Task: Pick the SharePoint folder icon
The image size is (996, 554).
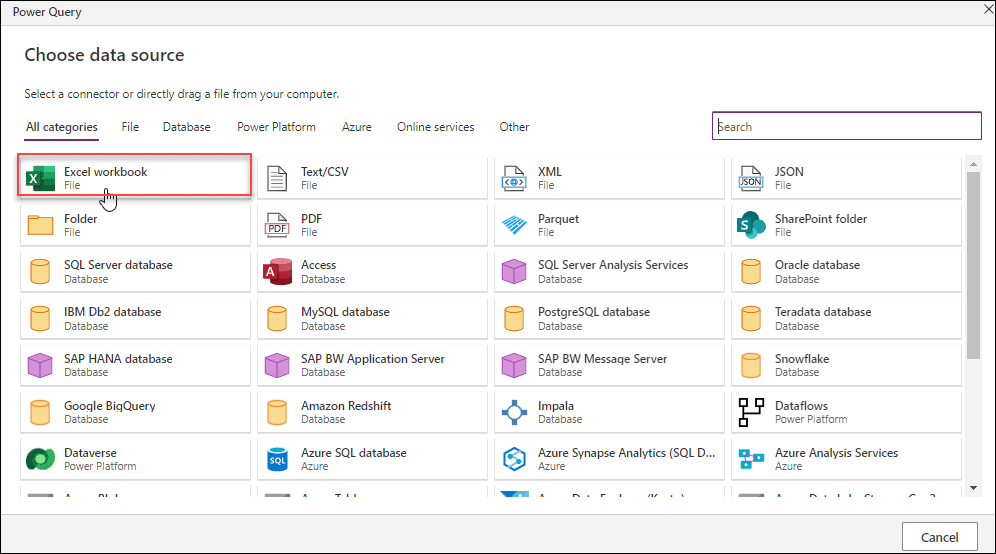Action: coord(751,225)
